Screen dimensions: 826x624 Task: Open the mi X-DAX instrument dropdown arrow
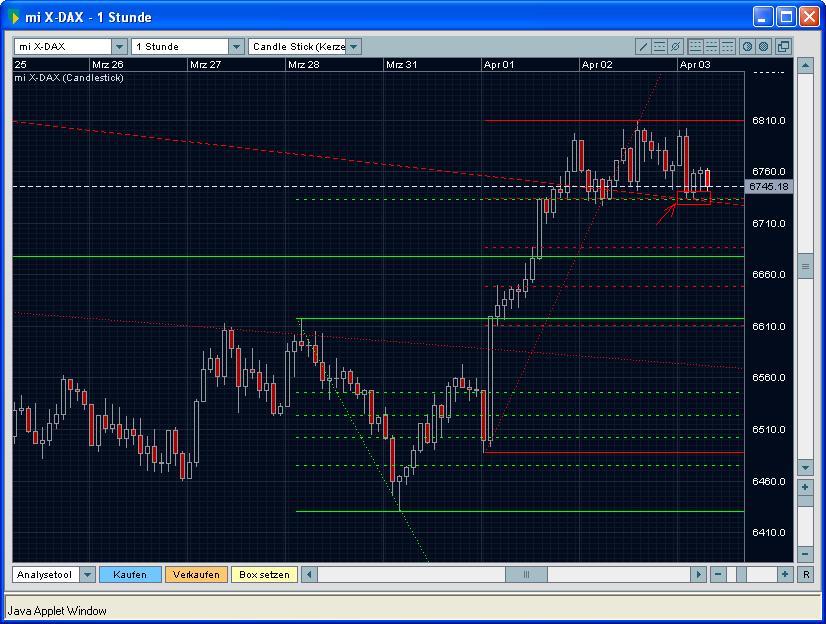click(120, 46)
